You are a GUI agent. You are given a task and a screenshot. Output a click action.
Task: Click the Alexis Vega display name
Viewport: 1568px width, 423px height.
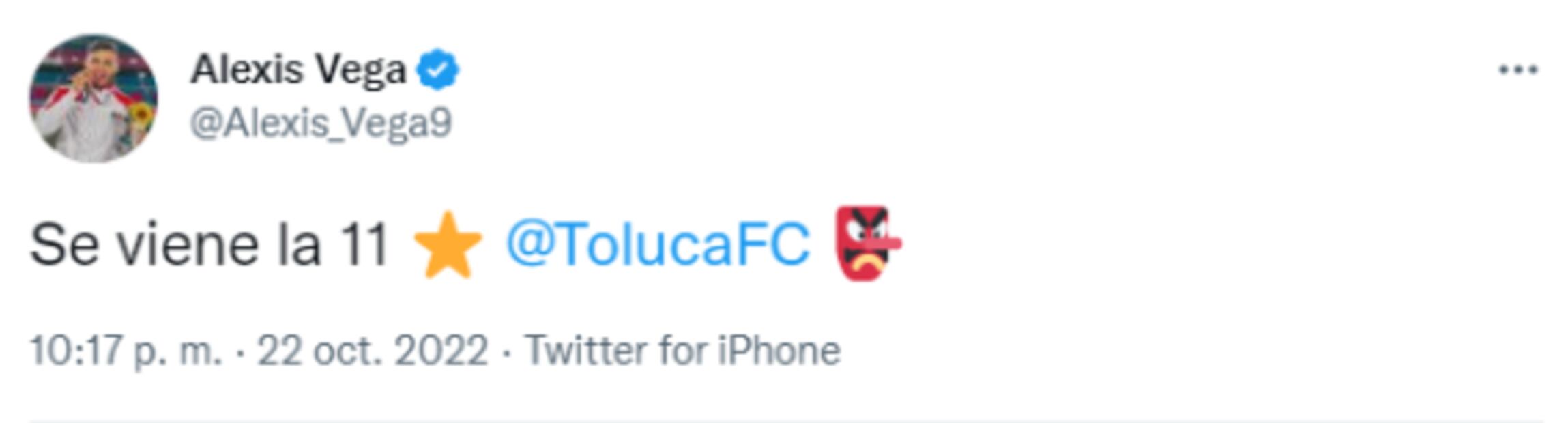click(297, 70)
